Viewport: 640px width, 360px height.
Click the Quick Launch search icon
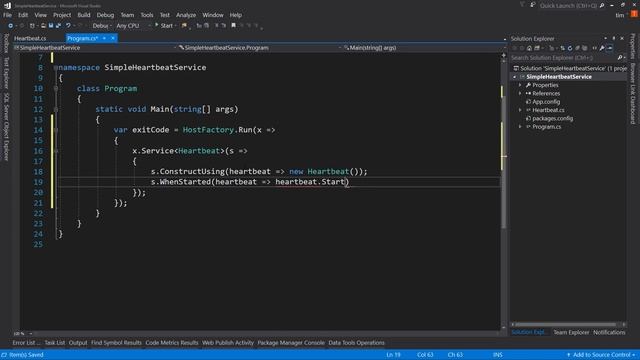pyautogui.click(x=602, y=5)
